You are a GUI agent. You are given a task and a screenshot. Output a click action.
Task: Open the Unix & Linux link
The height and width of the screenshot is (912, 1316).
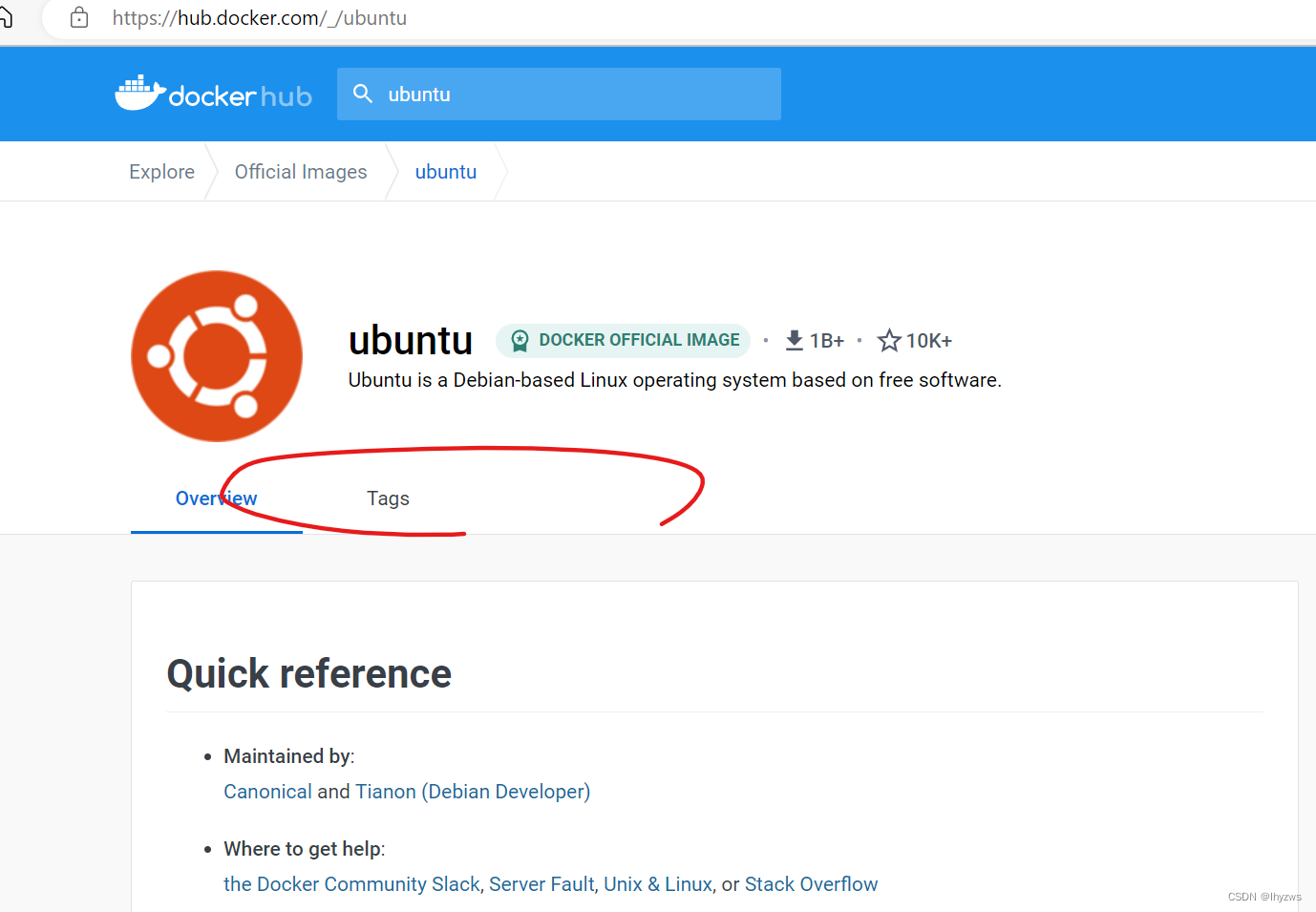tap(658, 884)
